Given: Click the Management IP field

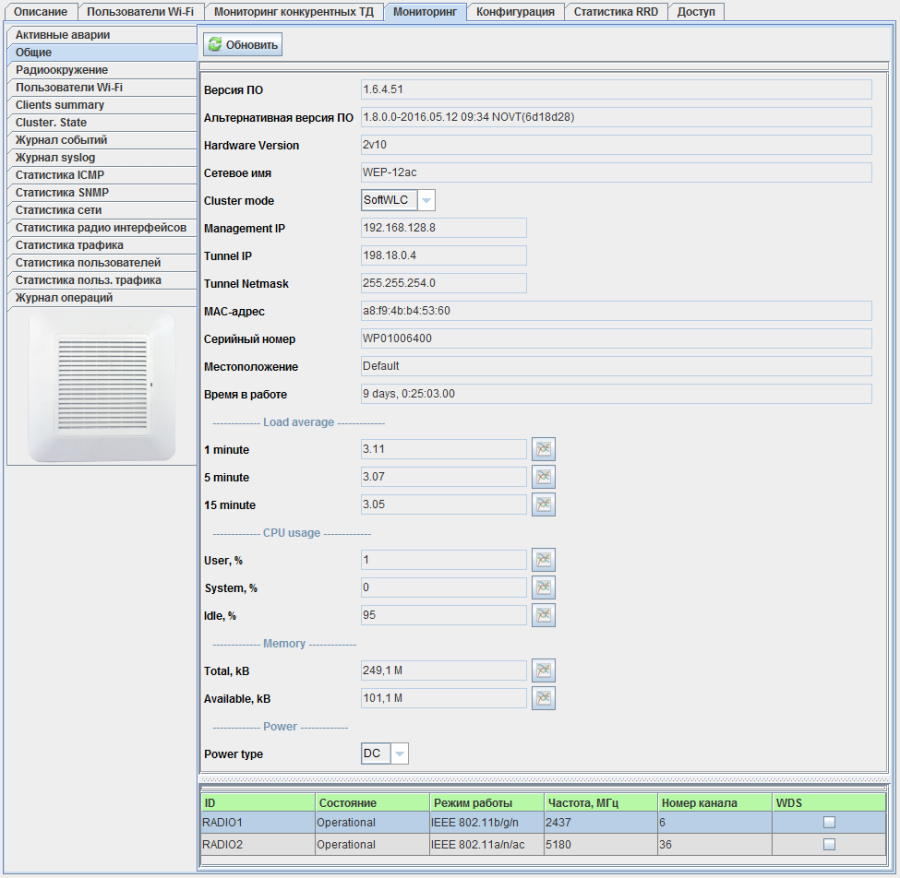Looking at the screenshot, I should point(443,228).
